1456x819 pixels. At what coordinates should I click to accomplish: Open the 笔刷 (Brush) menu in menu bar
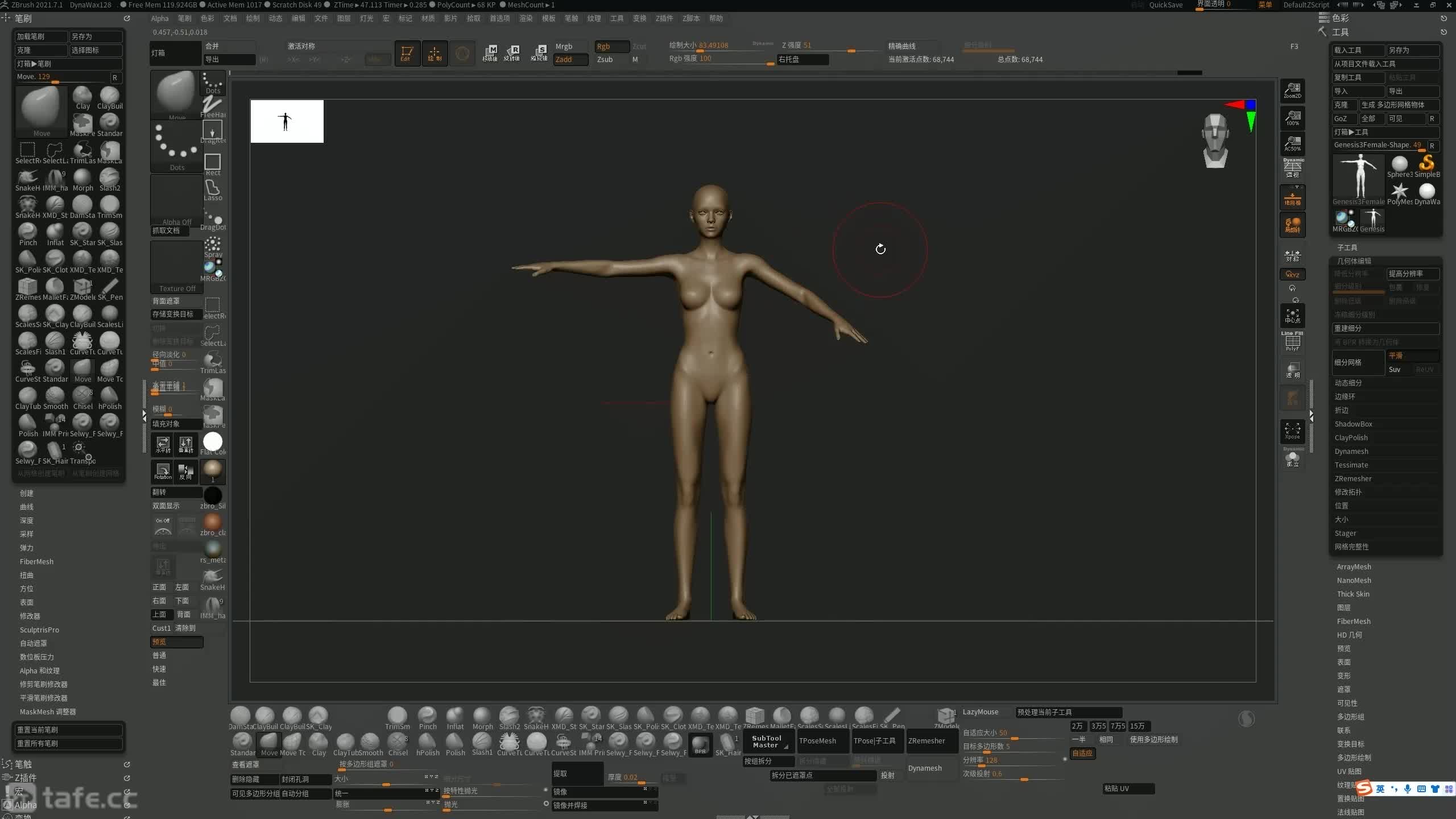(184, 18)
